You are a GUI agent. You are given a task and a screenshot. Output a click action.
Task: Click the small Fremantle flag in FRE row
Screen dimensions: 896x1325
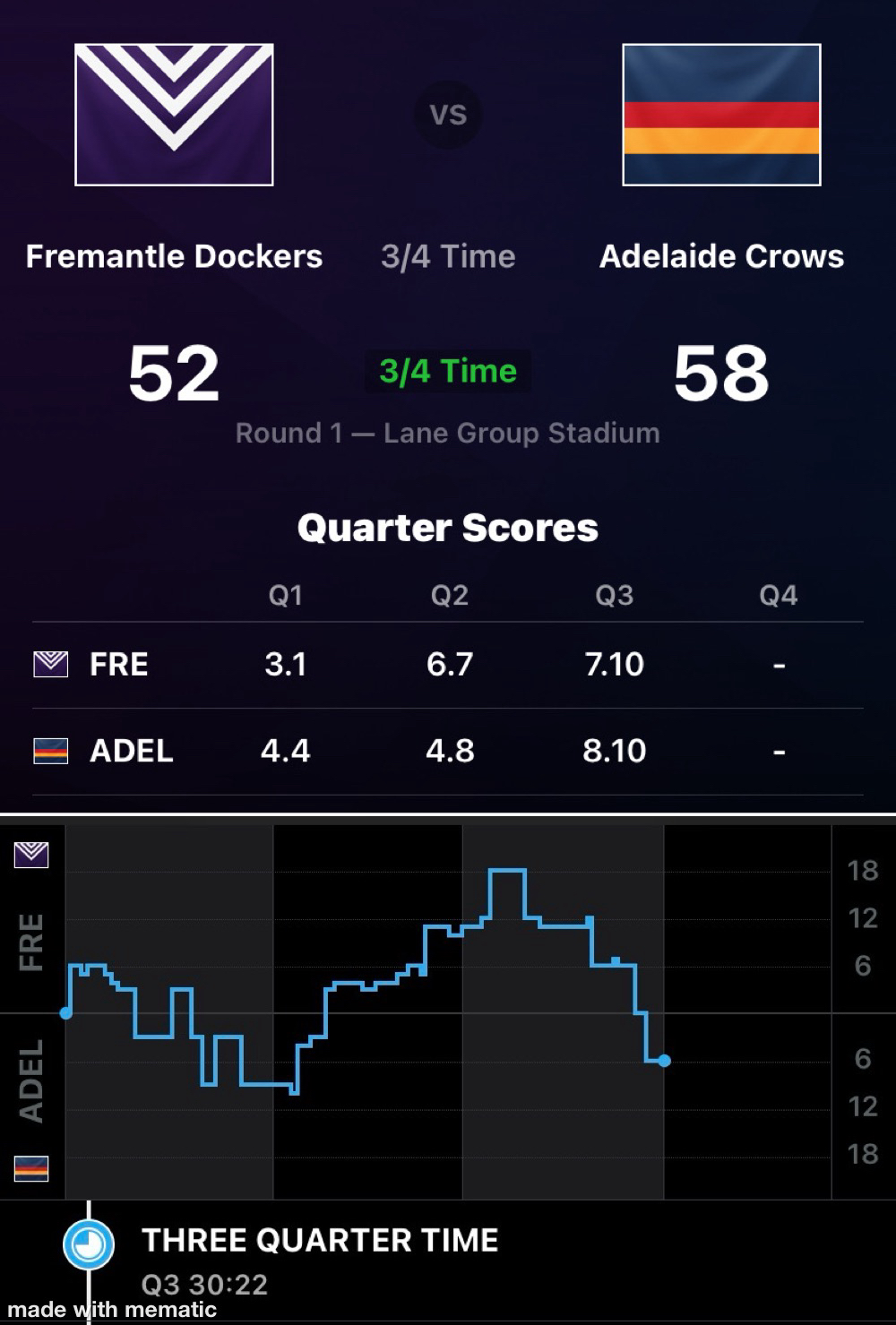(x=50, y=664)
